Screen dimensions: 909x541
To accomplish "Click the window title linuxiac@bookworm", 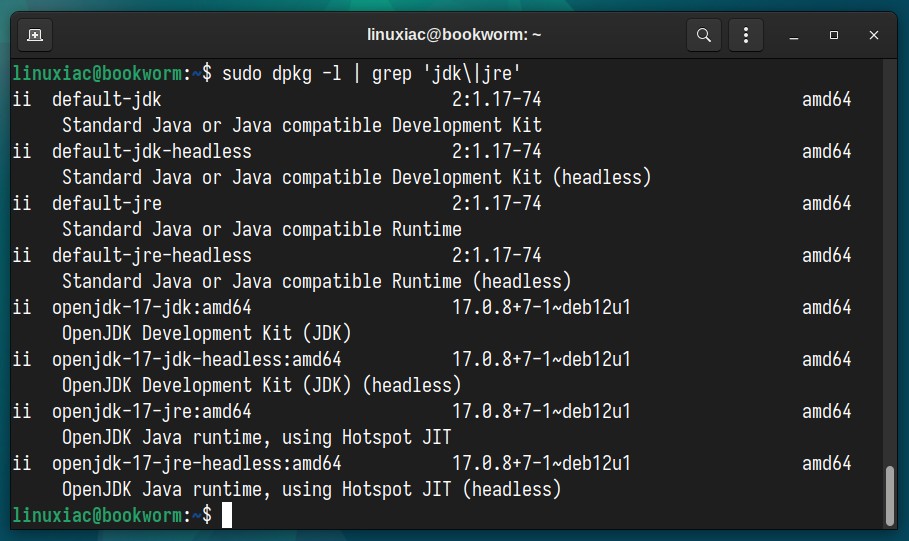I will point(454,35).
